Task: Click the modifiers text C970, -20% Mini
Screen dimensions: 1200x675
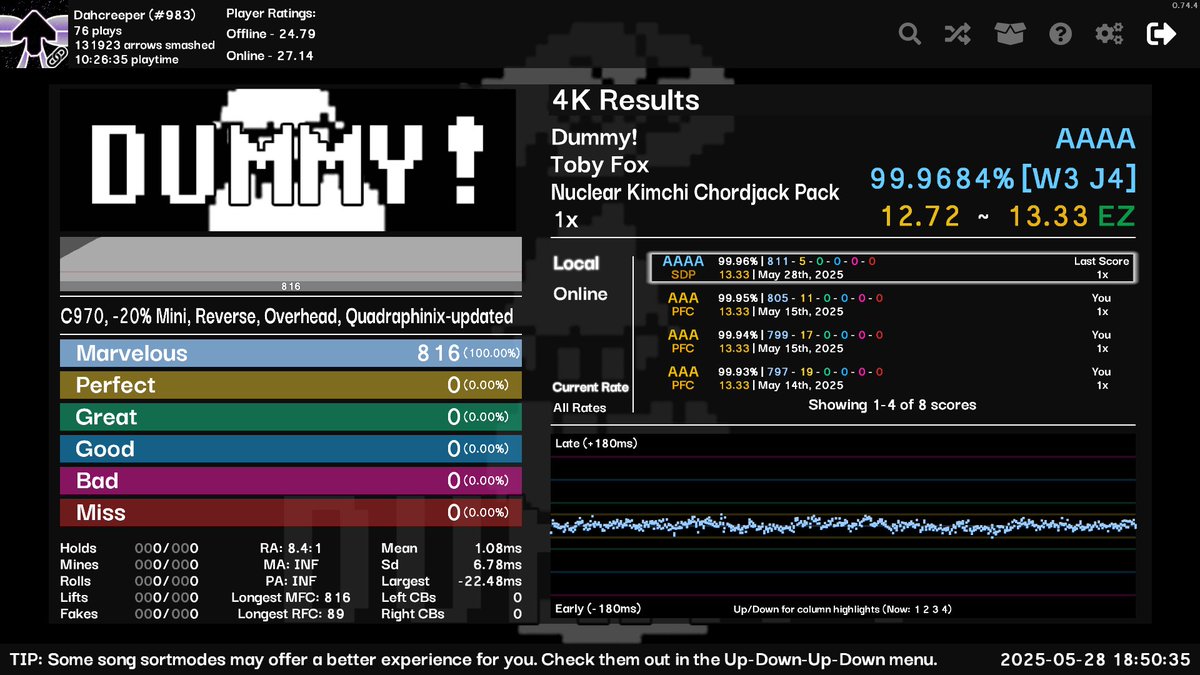Action: point(287,317)
